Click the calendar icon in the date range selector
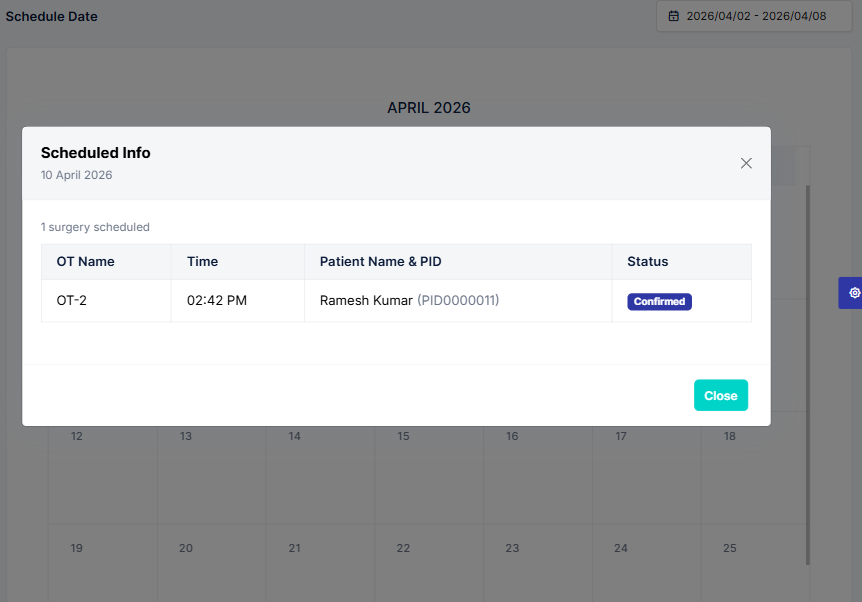The width and height of the screenshot is (862, 602). pos(673,16)
